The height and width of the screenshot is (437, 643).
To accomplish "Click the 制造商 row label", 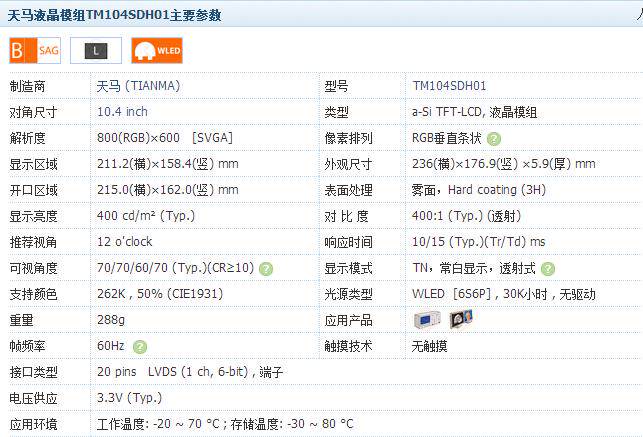I will pyautogui.click(x=27, y=86).
